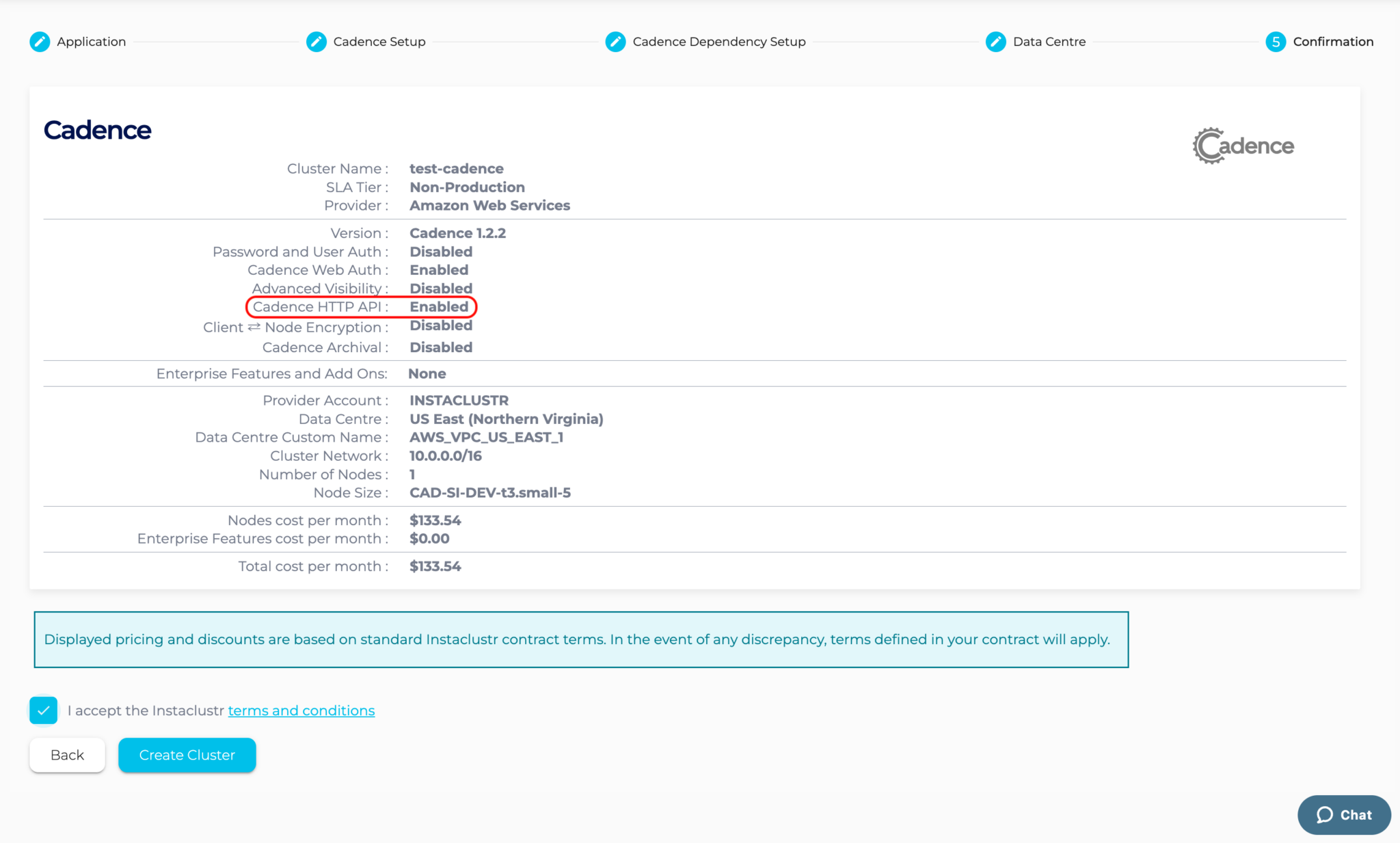This screenshot has height=843, width=1400.
Task: Select the Cadence Setup step label
Action: [379, 41]
